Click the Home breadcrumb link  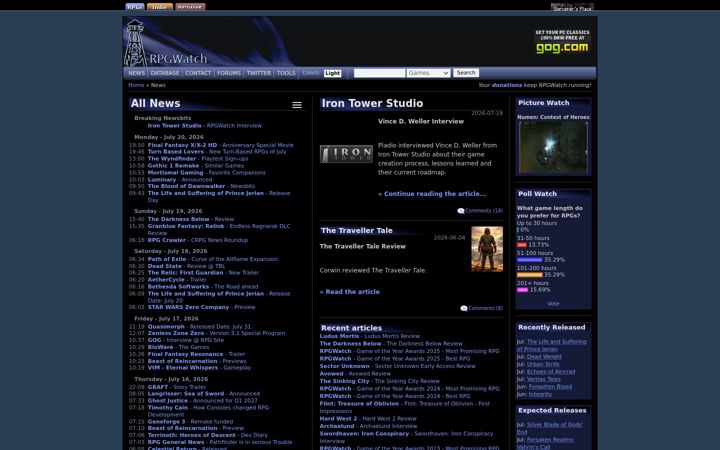click(x=136, y=85)
